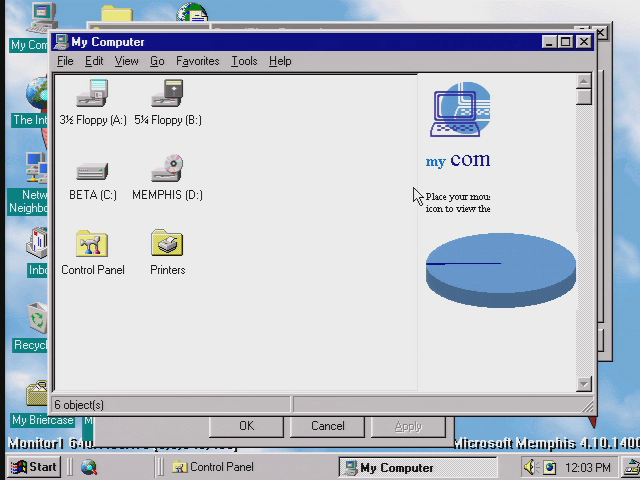Click the scrollbar down arrow
This screenshot has width=640, height=480.
(584, 384)
